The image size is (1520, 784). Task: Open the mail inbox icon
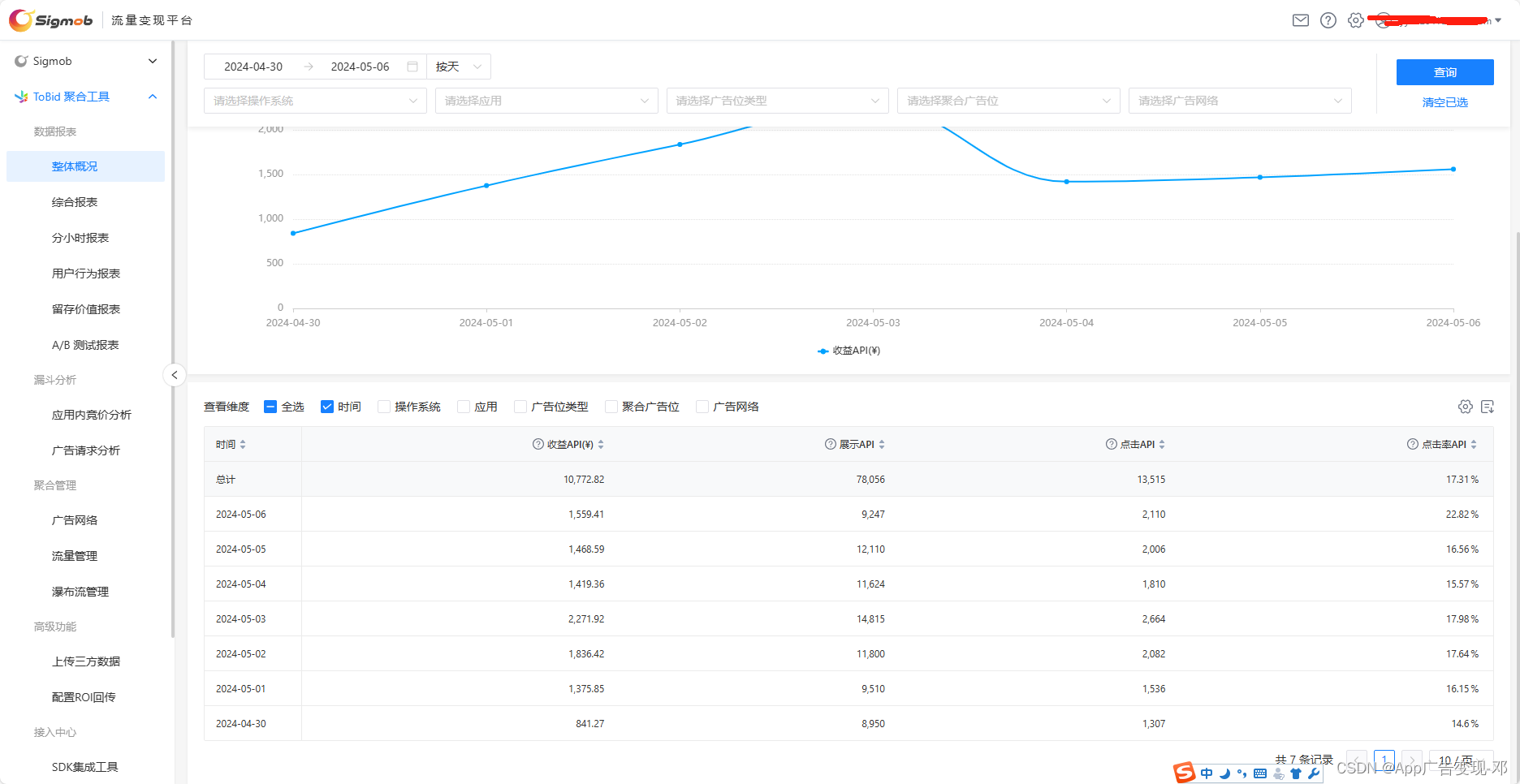coord(1301,20)
